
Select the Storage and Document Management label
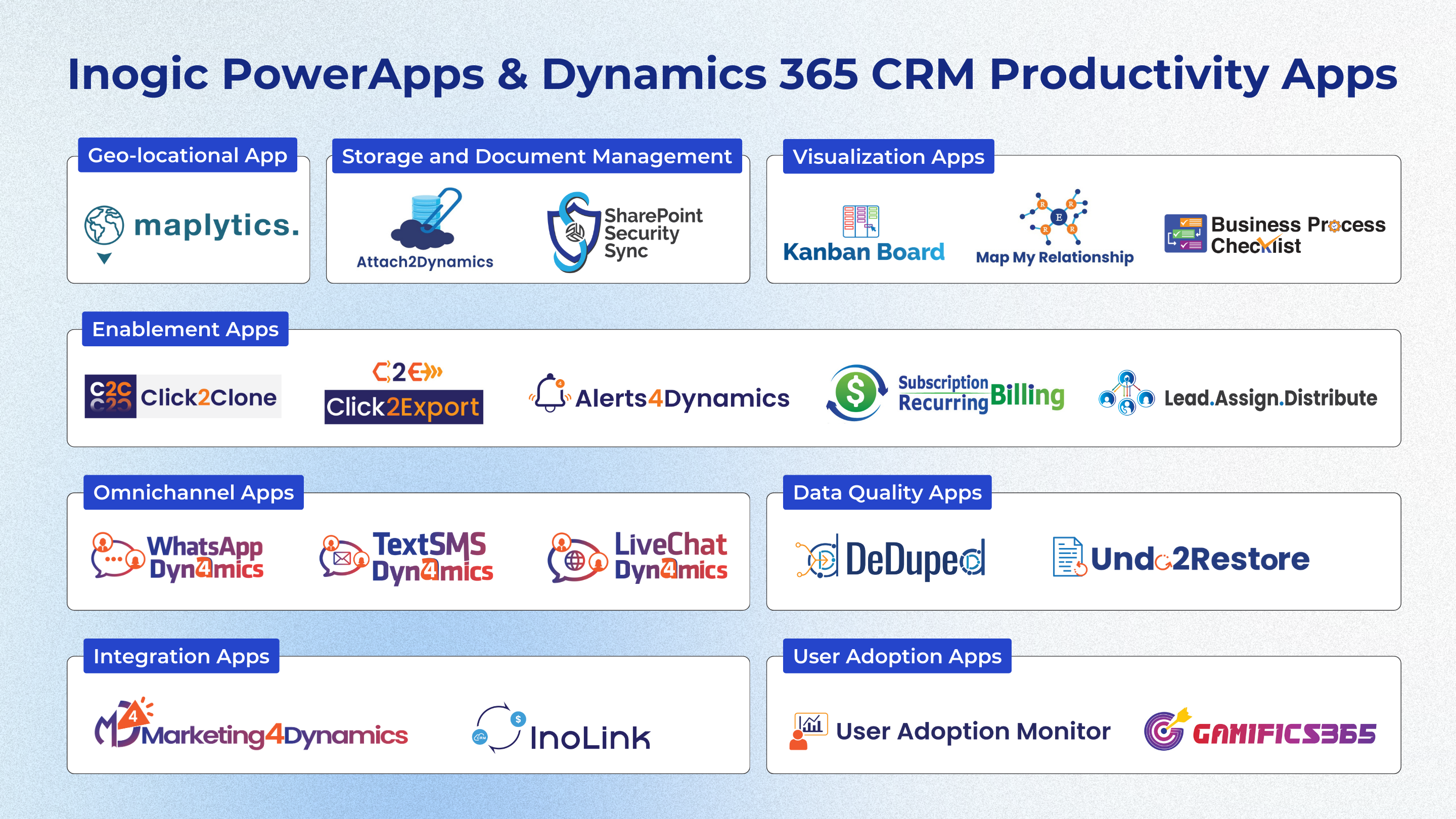click(x=537, y=156)
